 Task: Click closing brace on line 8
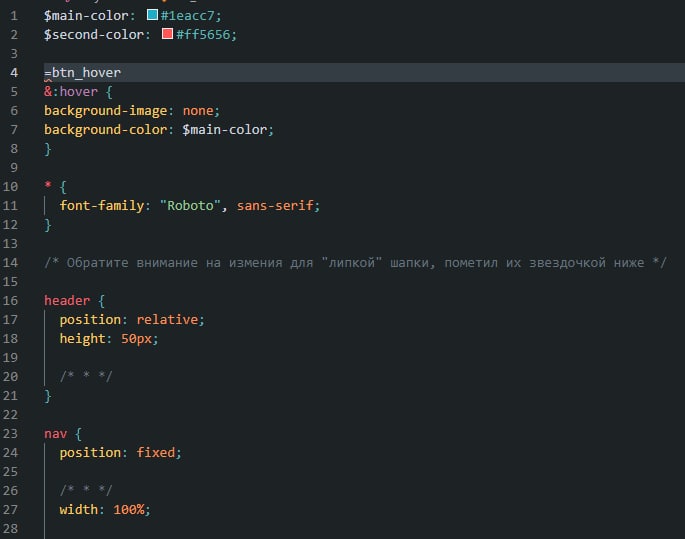48,149
